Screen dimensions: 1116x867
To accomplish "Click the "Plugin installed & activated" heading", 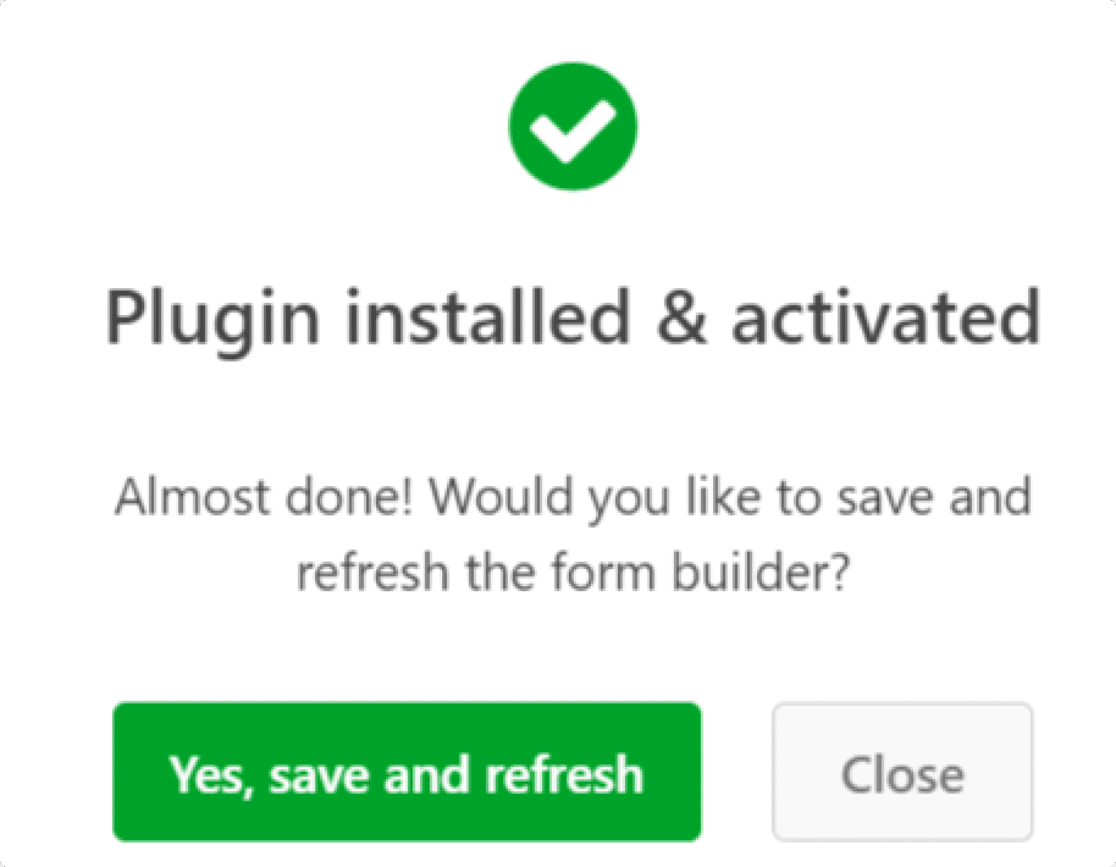I will click(x=572, y=318).
